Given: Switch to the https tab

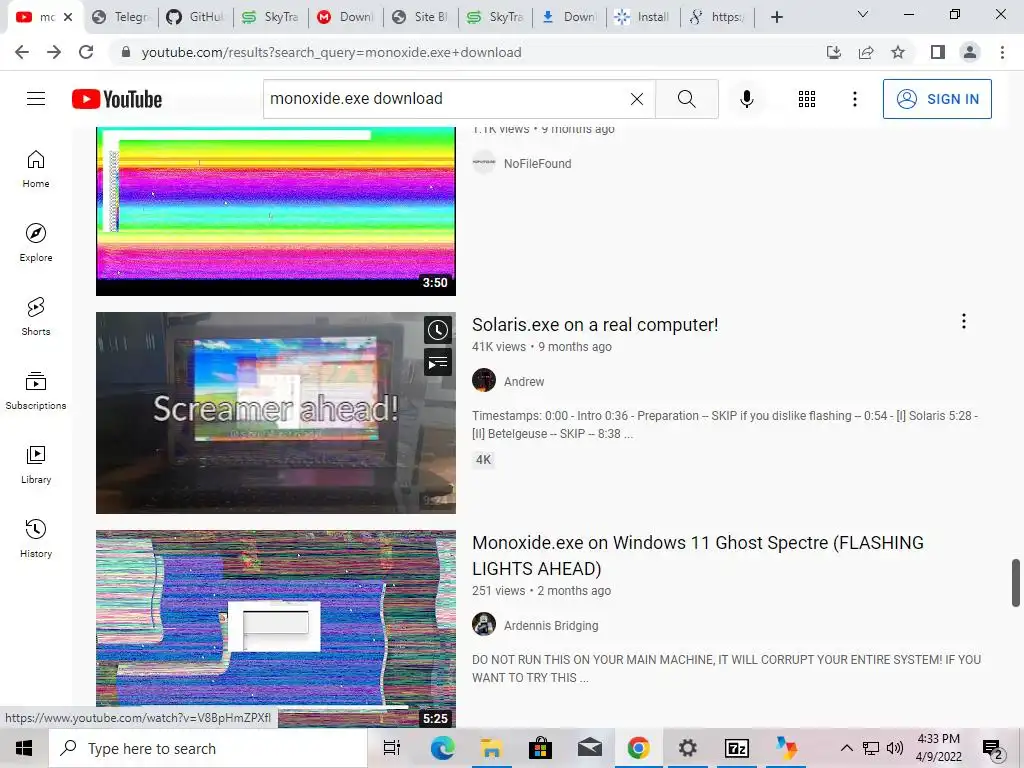Looking at the screenshot, I should [718, 17].
